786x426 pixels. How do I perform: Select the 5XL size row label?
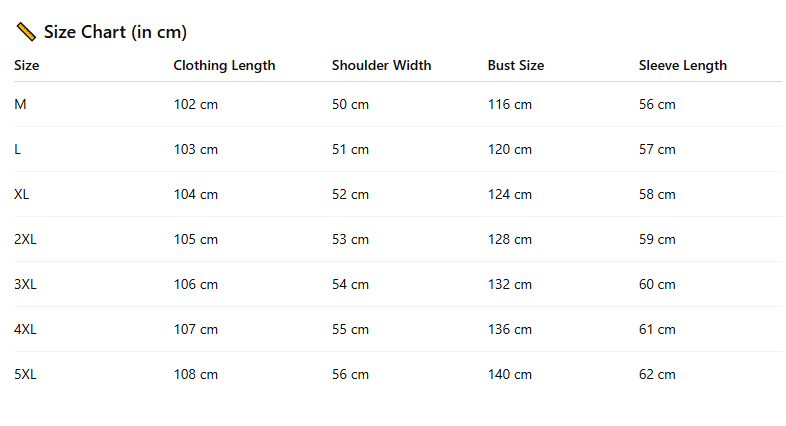25,374
